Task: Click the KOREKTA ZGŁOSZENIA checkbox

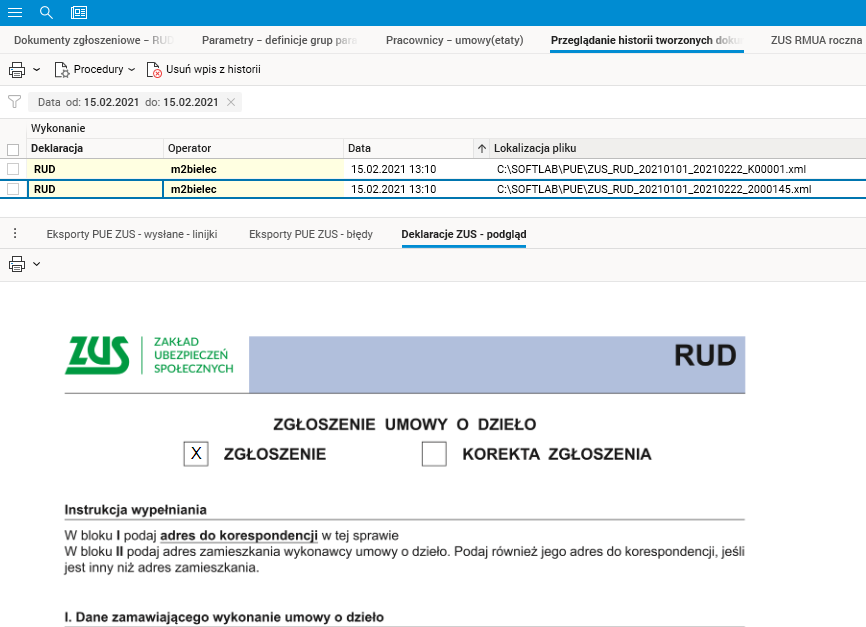Action: 434,454
